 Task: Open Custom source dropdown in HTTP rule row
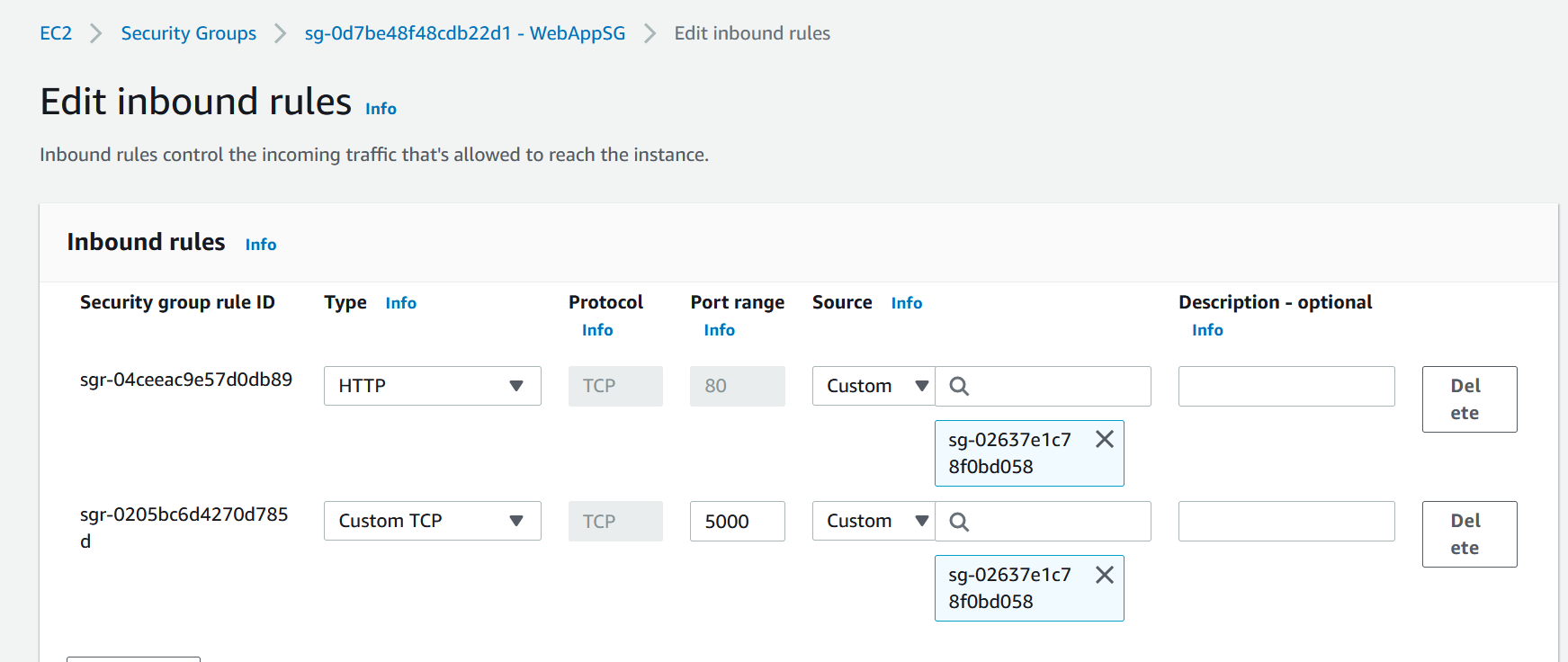(x=874, y=386)
